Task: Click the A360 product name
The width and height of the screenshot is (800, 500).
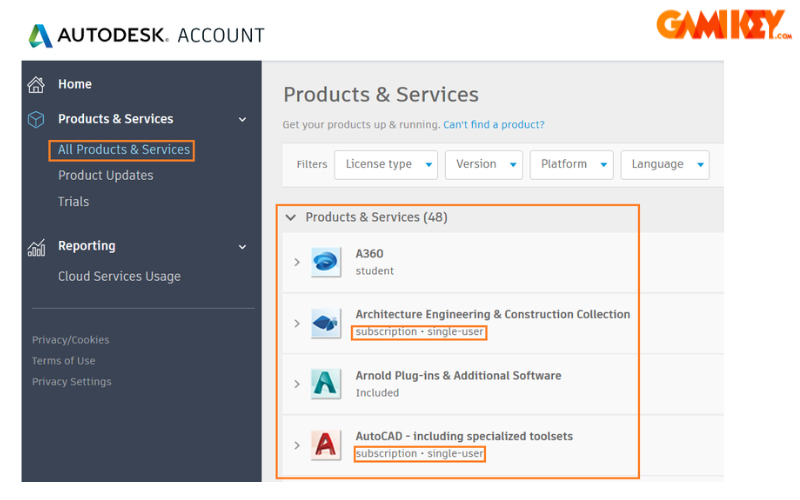Action: point(369,254)
